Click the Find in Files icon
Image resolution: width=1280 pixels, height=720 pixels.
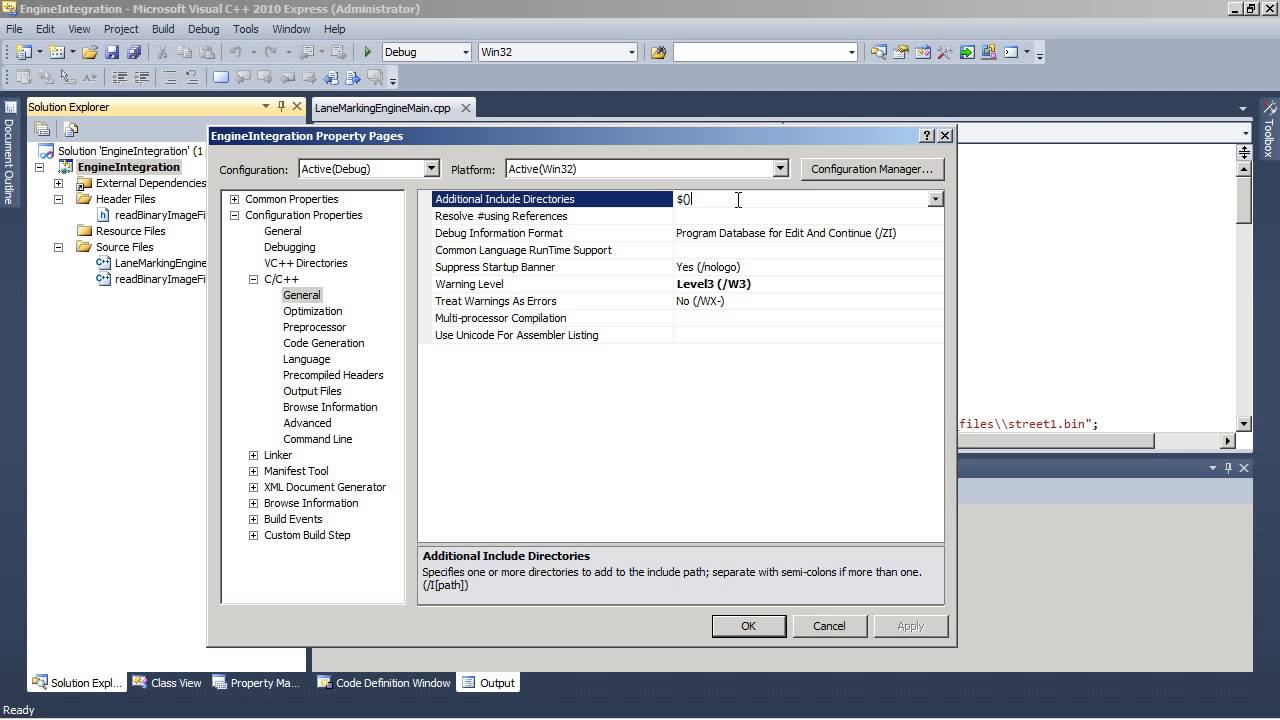point(658,52)
